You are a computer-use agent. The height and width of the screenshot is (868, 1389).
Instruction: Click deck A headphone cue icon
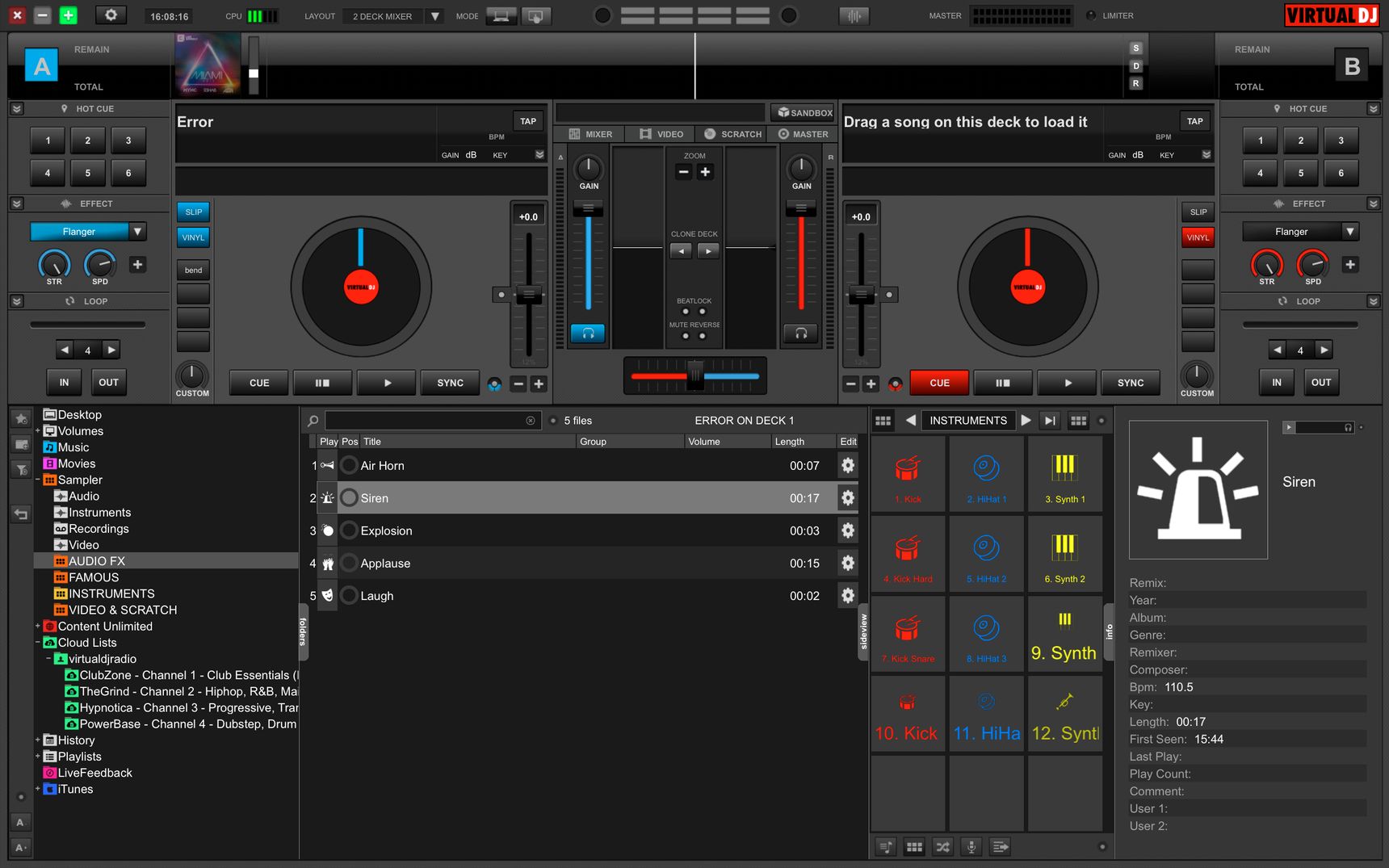pos(588,333)
